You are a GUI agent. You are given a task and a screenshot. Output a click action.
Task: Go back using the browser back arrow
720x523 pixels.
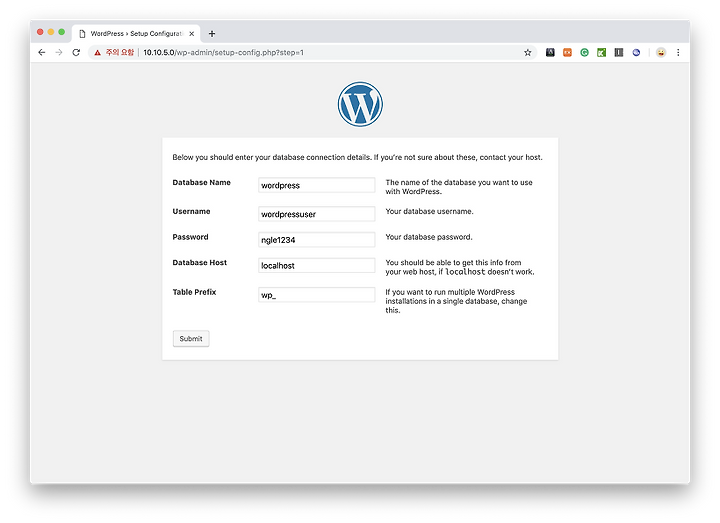click(x=42, y=53)
